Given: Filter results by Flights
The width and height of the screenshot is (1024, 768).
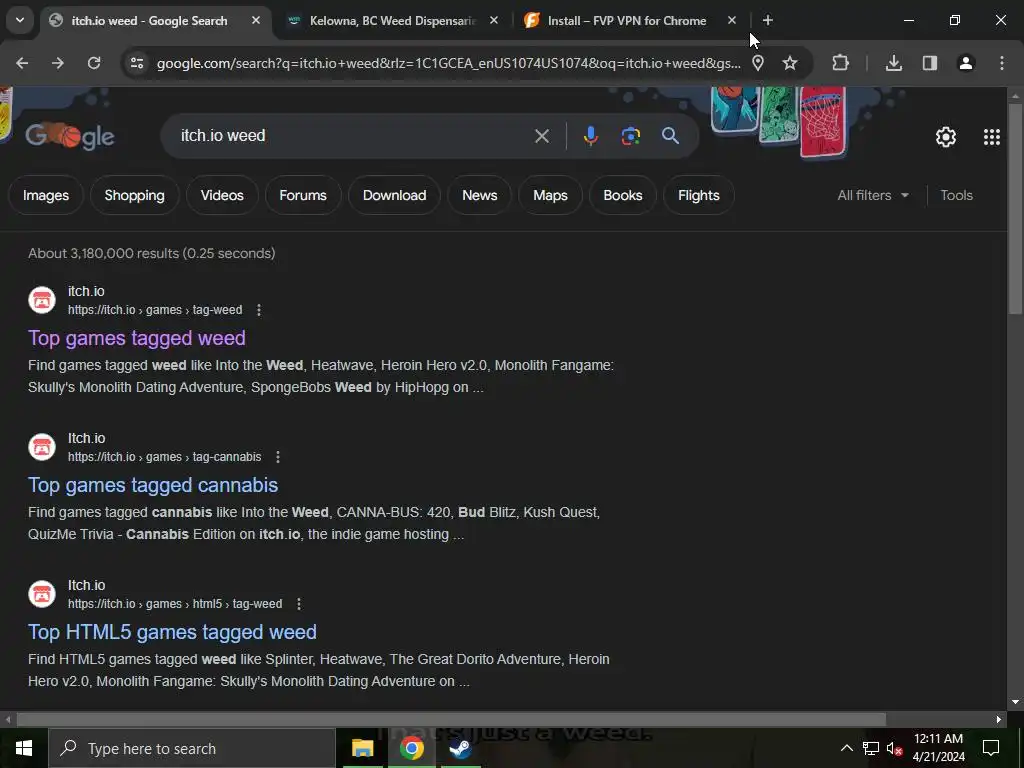Looking at the screenshot, I should tap(699, 195).
